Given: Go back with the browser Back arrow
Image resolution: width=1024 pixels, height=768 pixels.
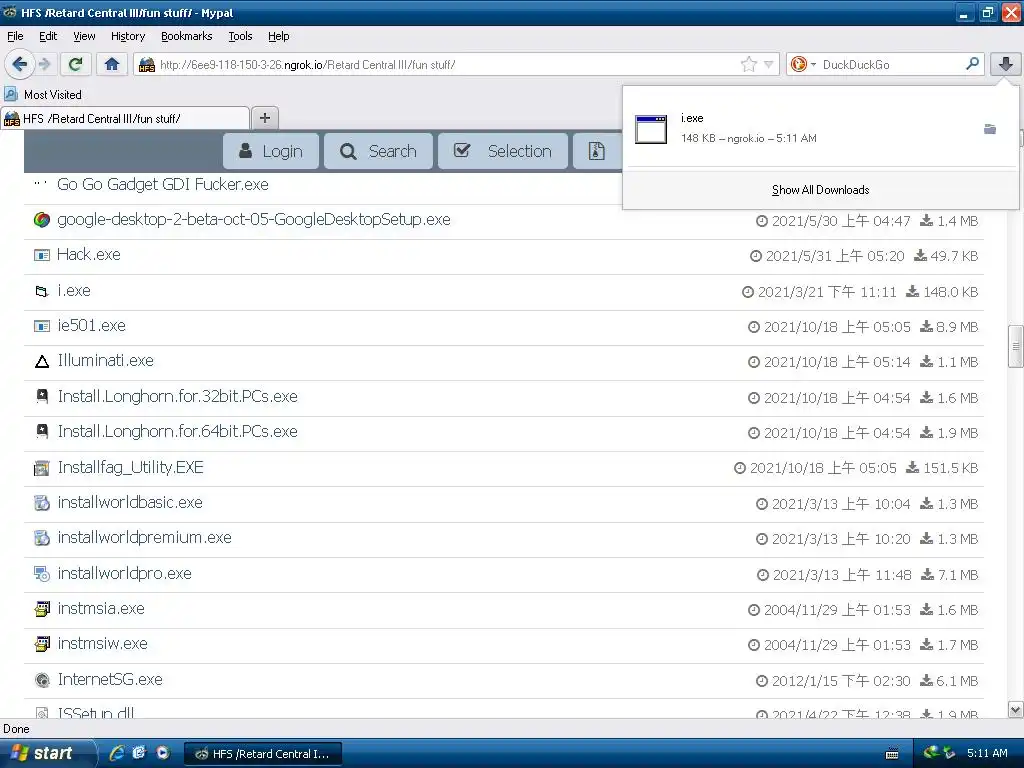Looking at the screenshot, I should pyautogui.click(x=19, y=64).
